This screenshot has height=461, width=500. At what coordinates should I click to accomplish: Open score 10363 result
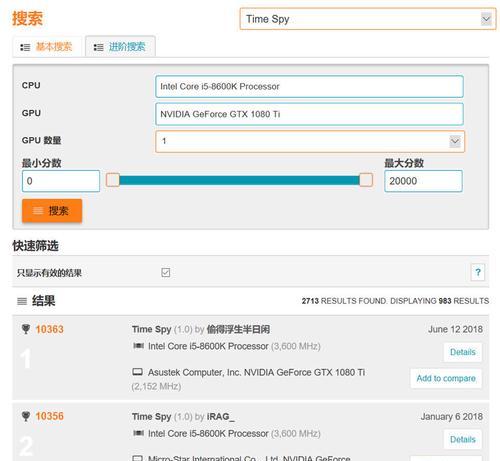point(49,329)
